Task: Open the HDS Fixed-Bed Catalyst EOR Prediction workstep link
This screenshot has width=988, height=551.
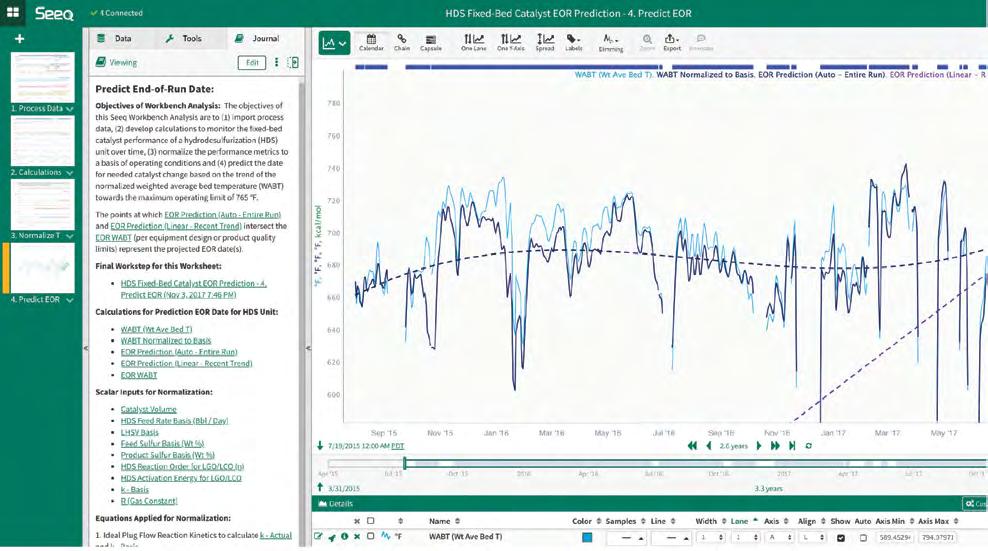Action: coord(193,289)
